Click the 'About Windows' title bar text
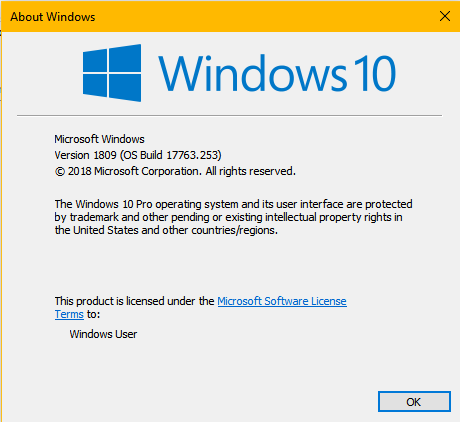 [53, 17]
